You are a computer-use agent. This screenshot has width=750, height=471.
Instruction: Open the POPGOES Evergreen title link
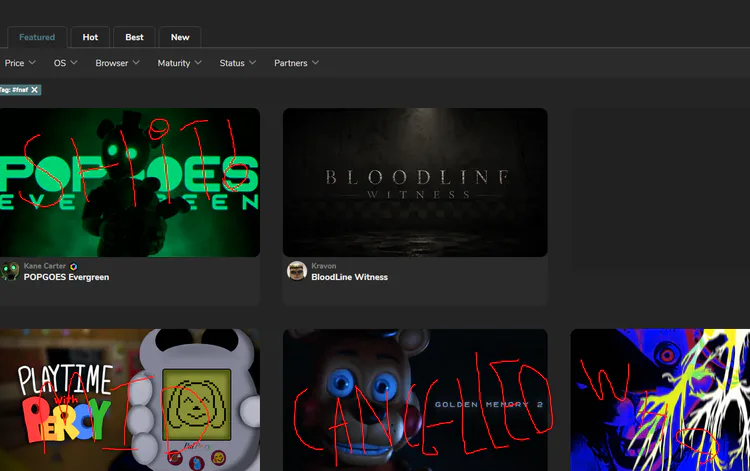coord(66,277)
